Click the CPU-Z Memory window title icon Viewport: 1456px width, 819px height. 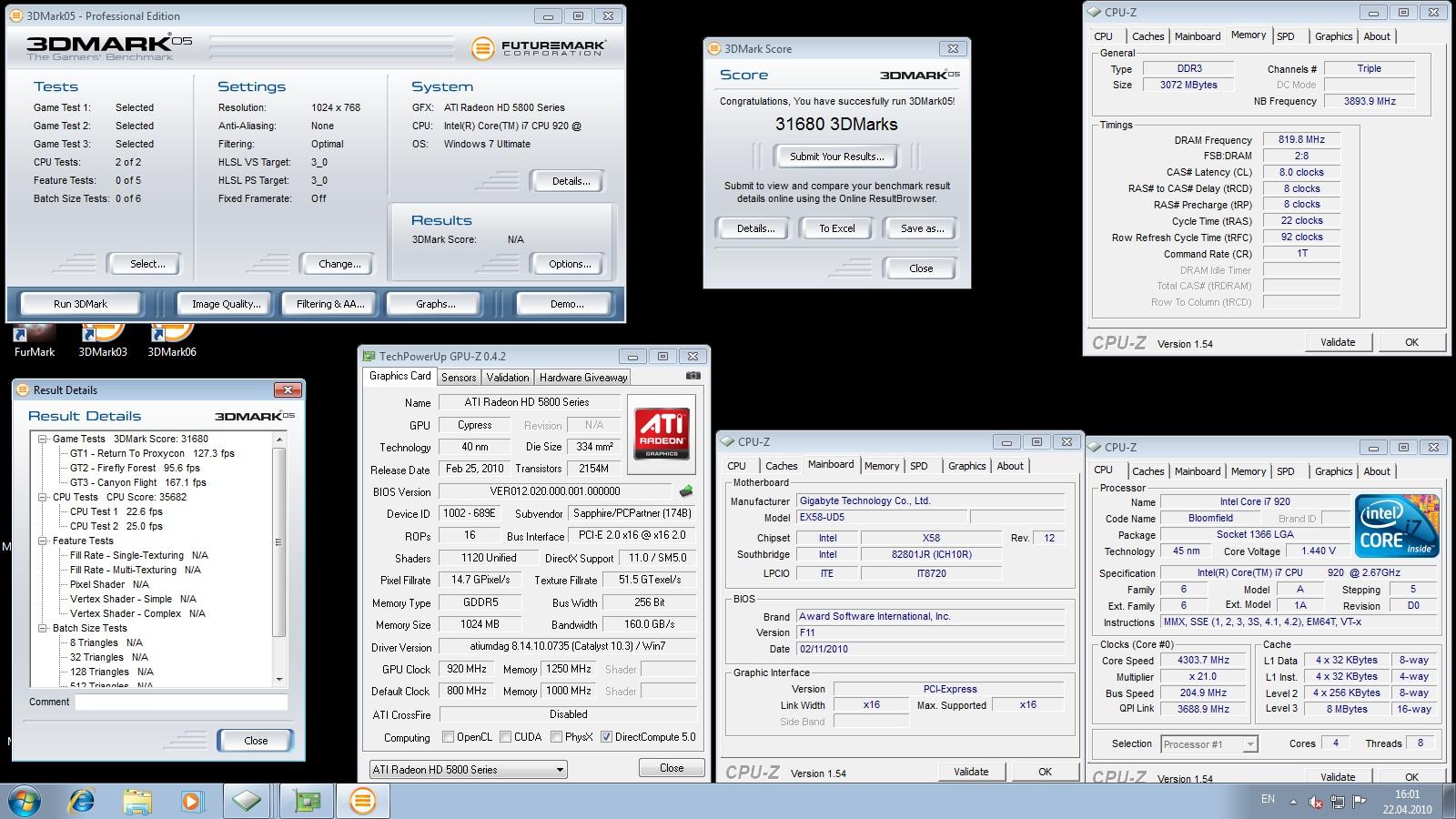(1095, 13)
